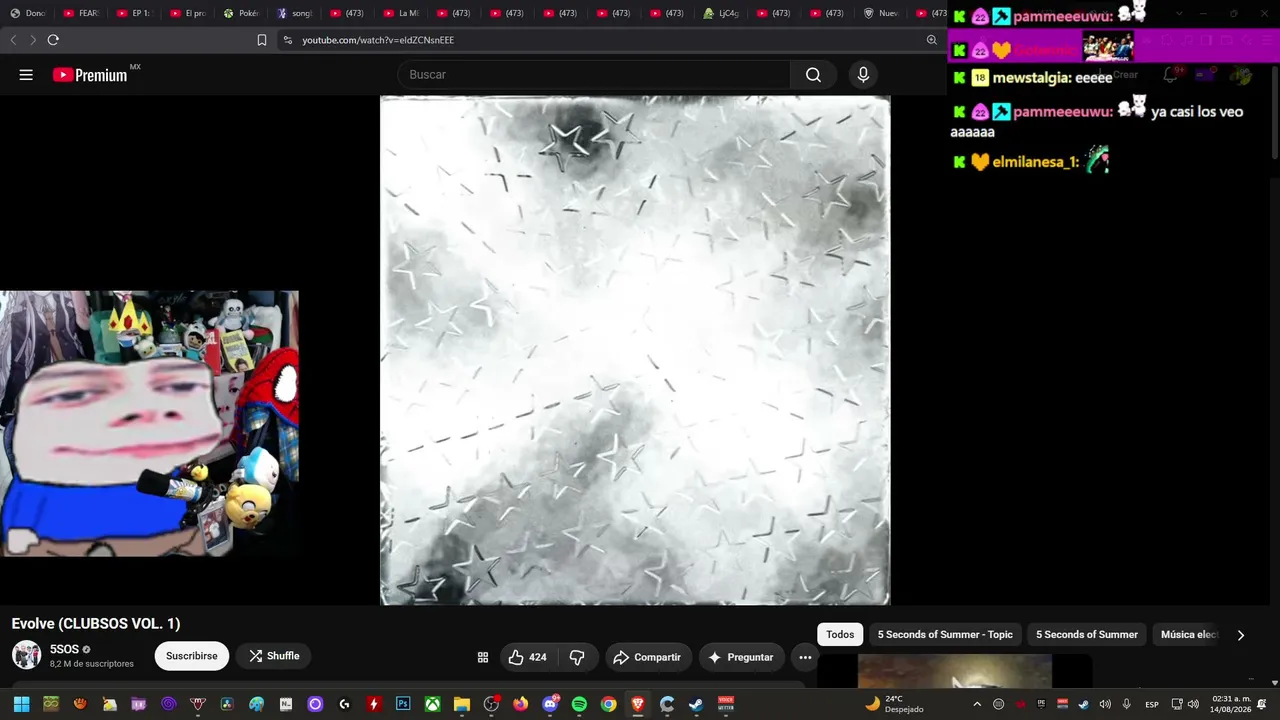This screenshot has width=1280, height=720.
Task: Bookmark this page using the bookmark icon
Action: pyautogui.click(x=262, y=40)
